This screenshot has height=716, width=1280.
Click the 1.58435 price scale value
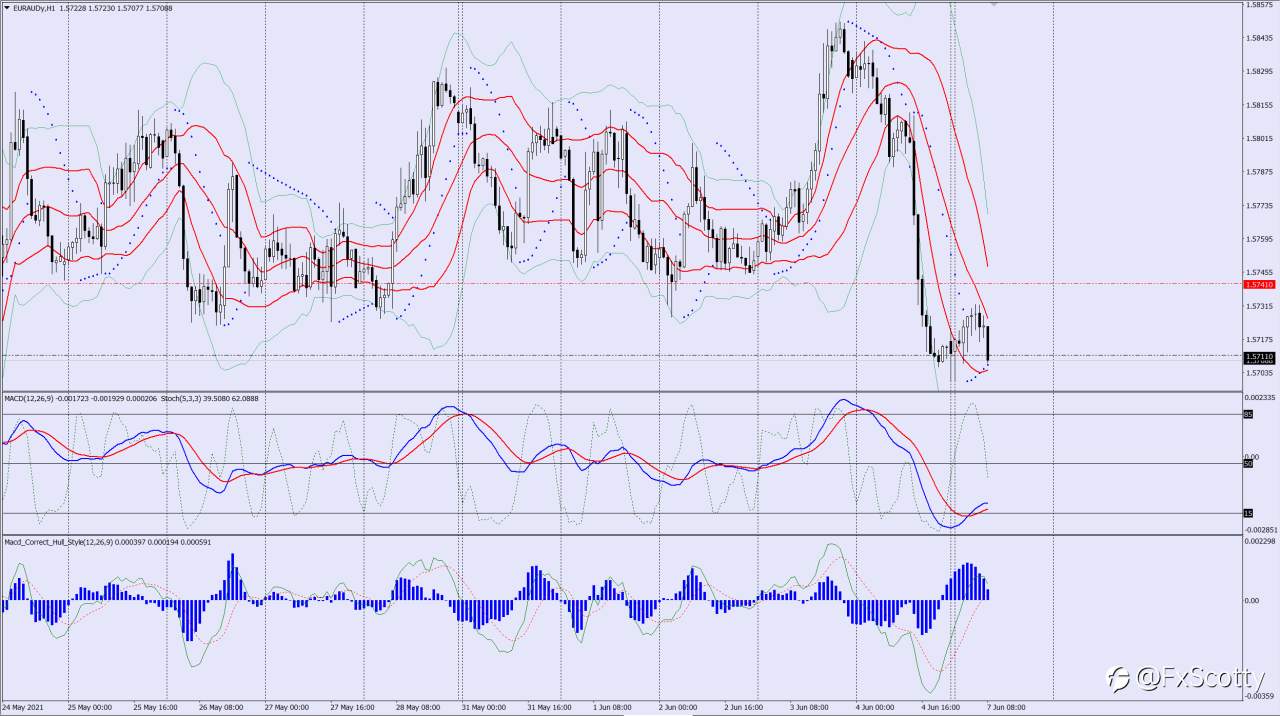(x=1259, y=38)
